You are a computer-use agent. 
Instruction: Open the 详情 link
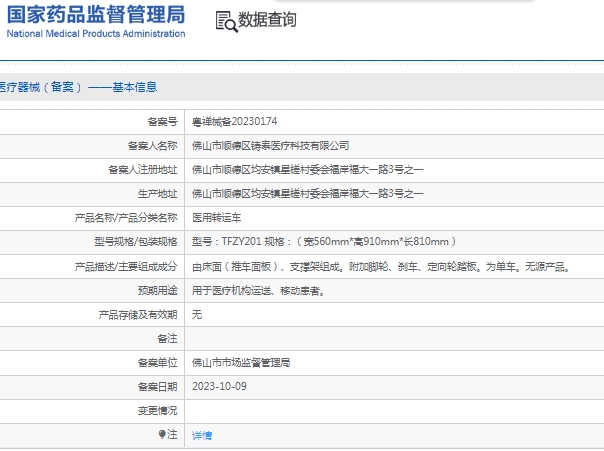[x=202, y=435]
